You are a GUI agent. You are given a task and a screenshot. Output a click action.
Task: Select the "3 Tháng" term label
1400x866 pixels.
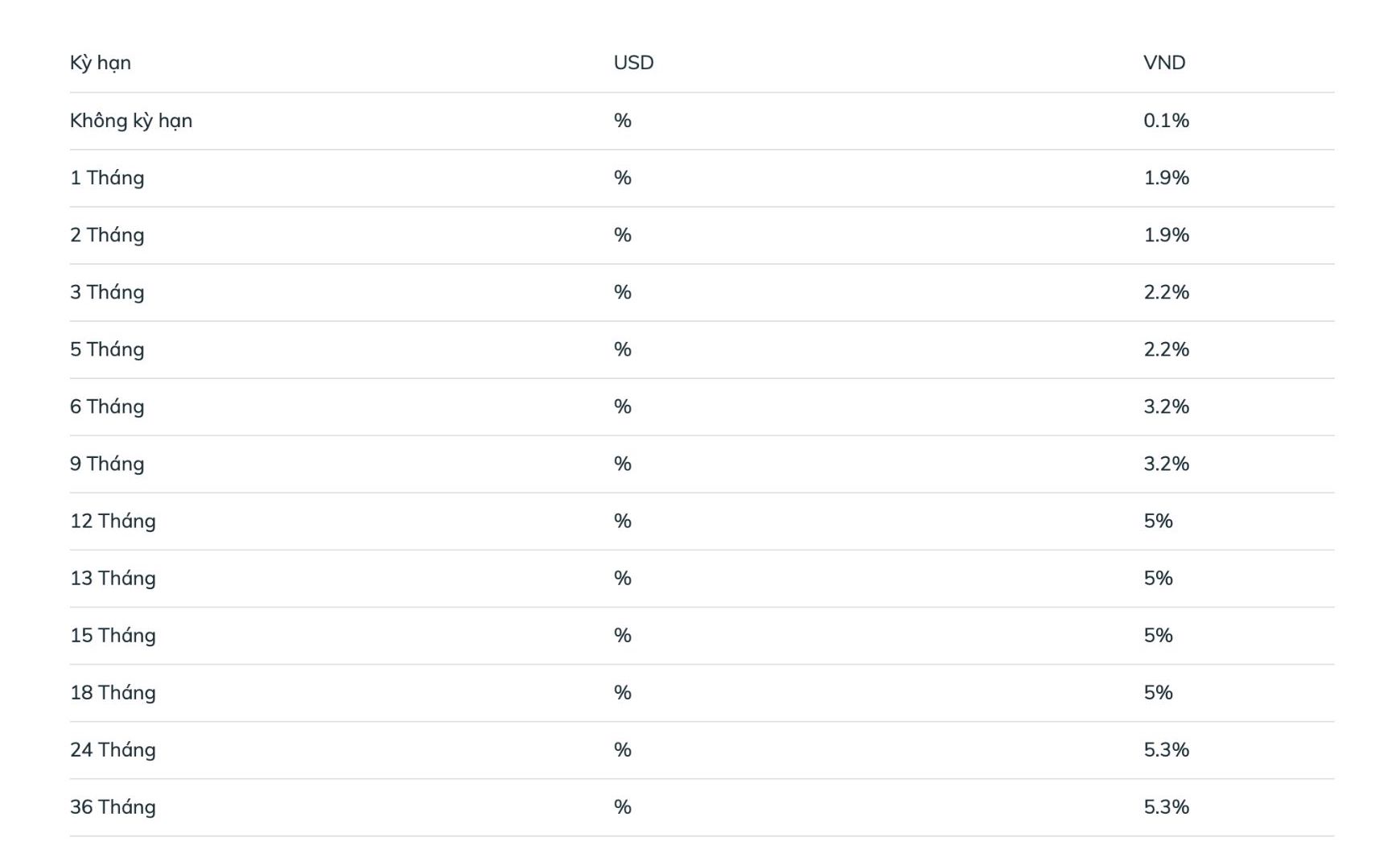107,292
